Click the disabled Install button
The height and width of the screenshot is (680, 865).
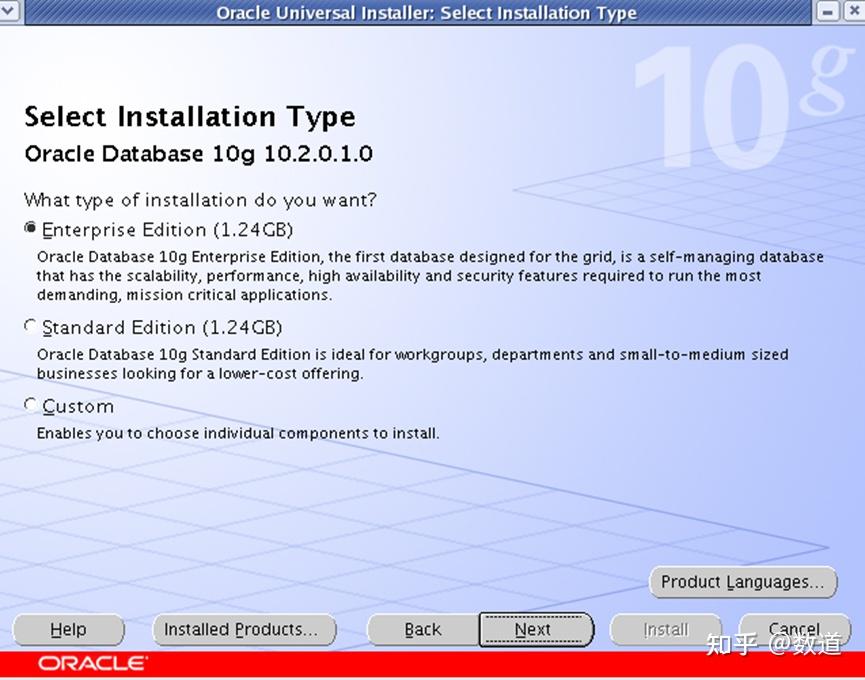point(665,629)
